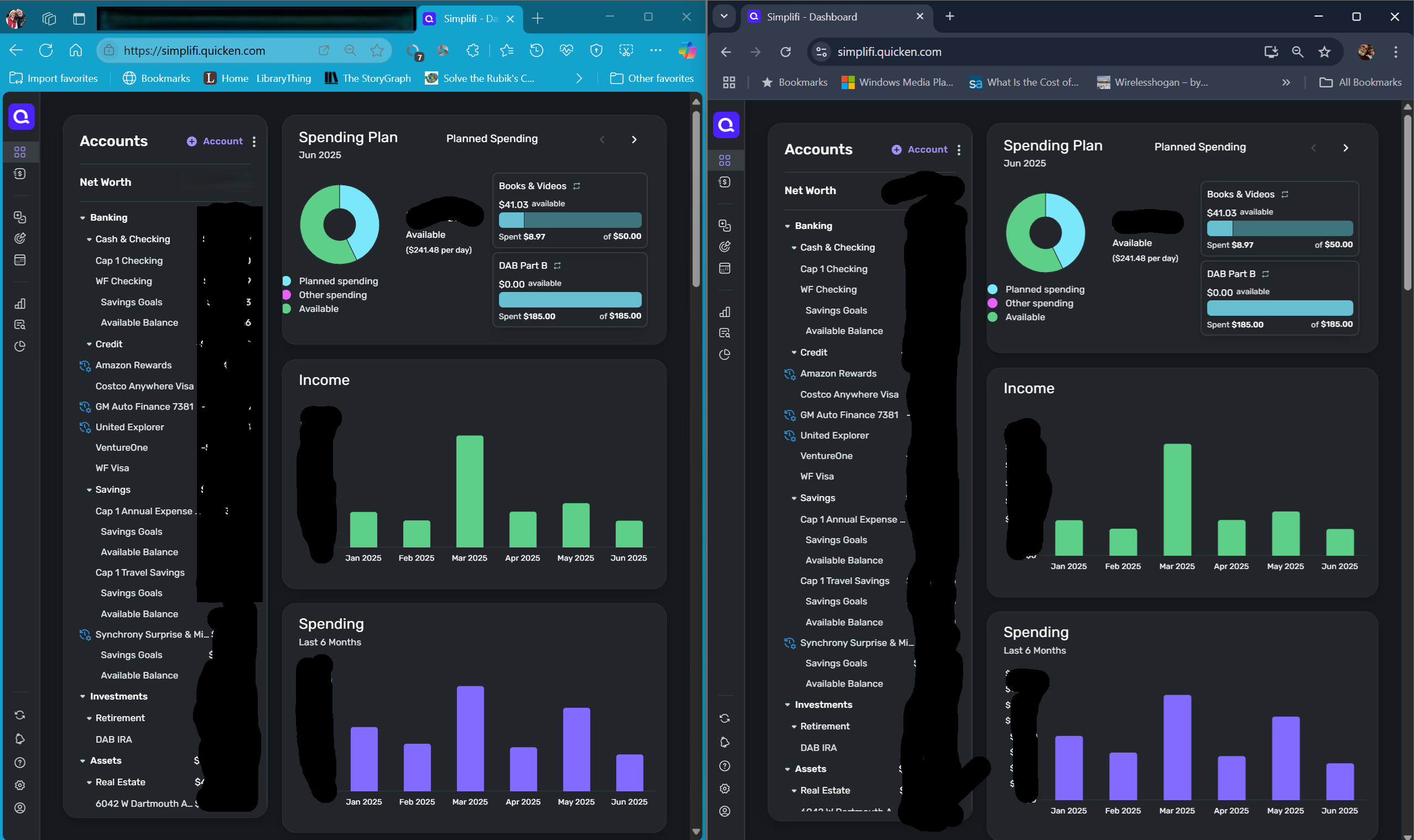Click the refresh sync icon beside Amazon Rewards in Edge
This screenshot has width=1414, height=840.
pos(85,366)
